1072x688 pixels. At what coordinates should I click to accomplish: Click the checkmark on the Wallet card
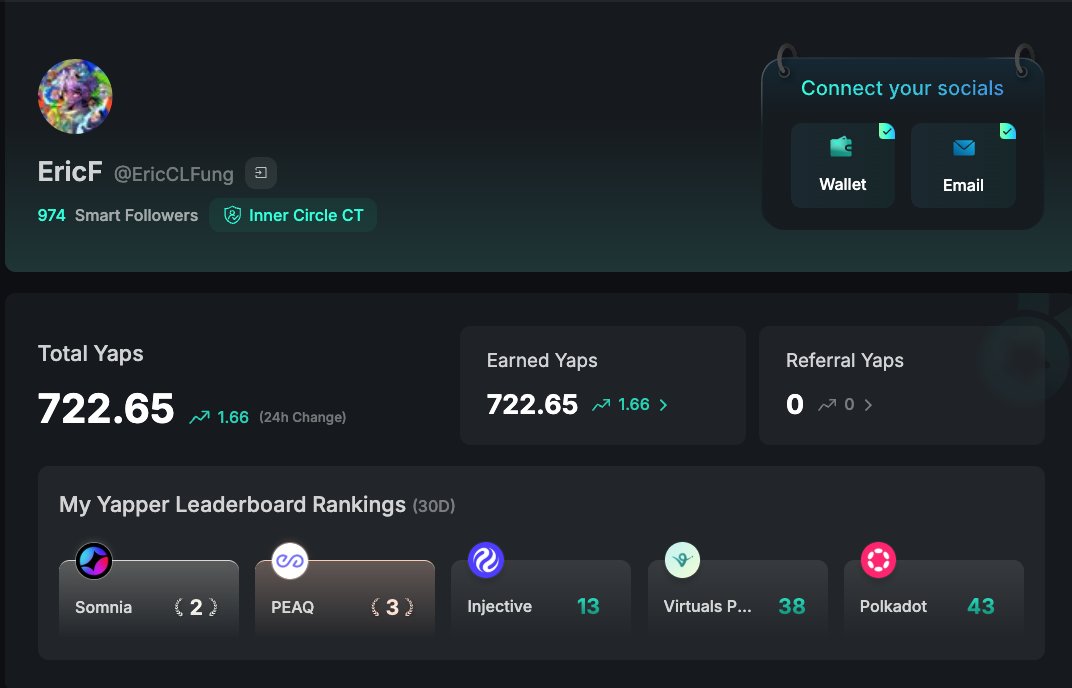pyautogui.click(x=887, y=131)
